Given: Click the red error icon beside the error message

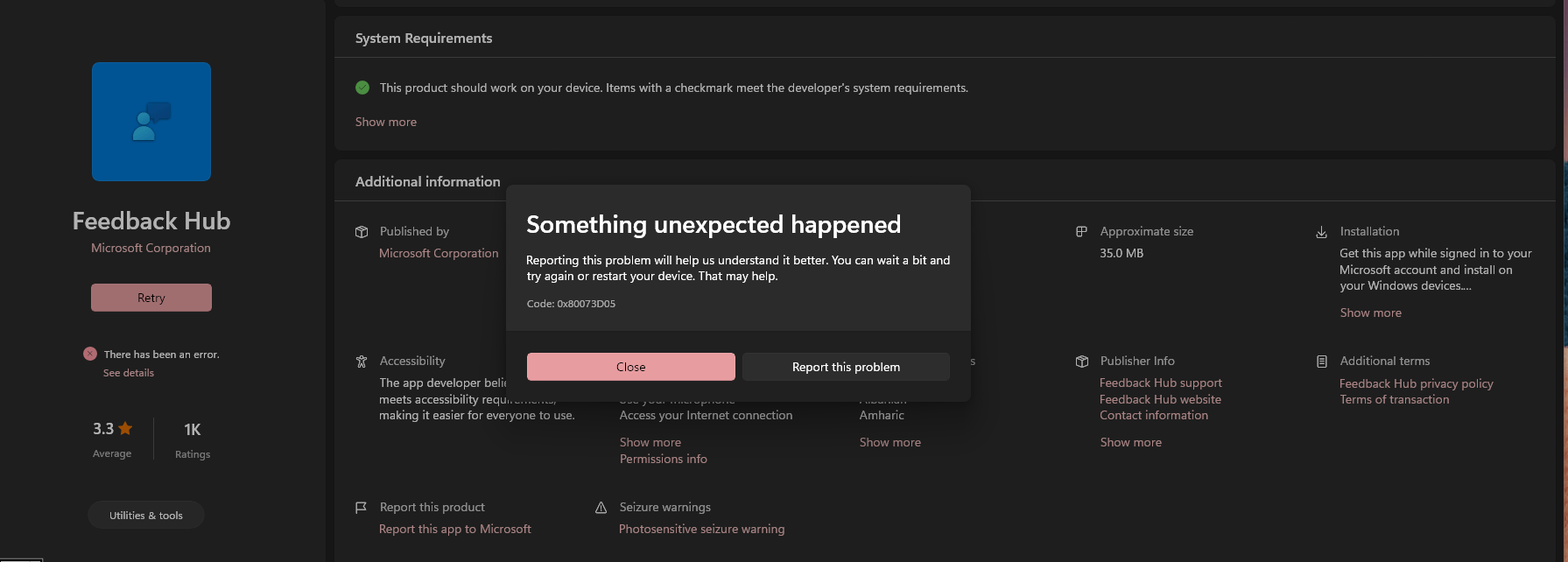Looking at the screenshot, I should pyautogui.click(x=90, y=354).
